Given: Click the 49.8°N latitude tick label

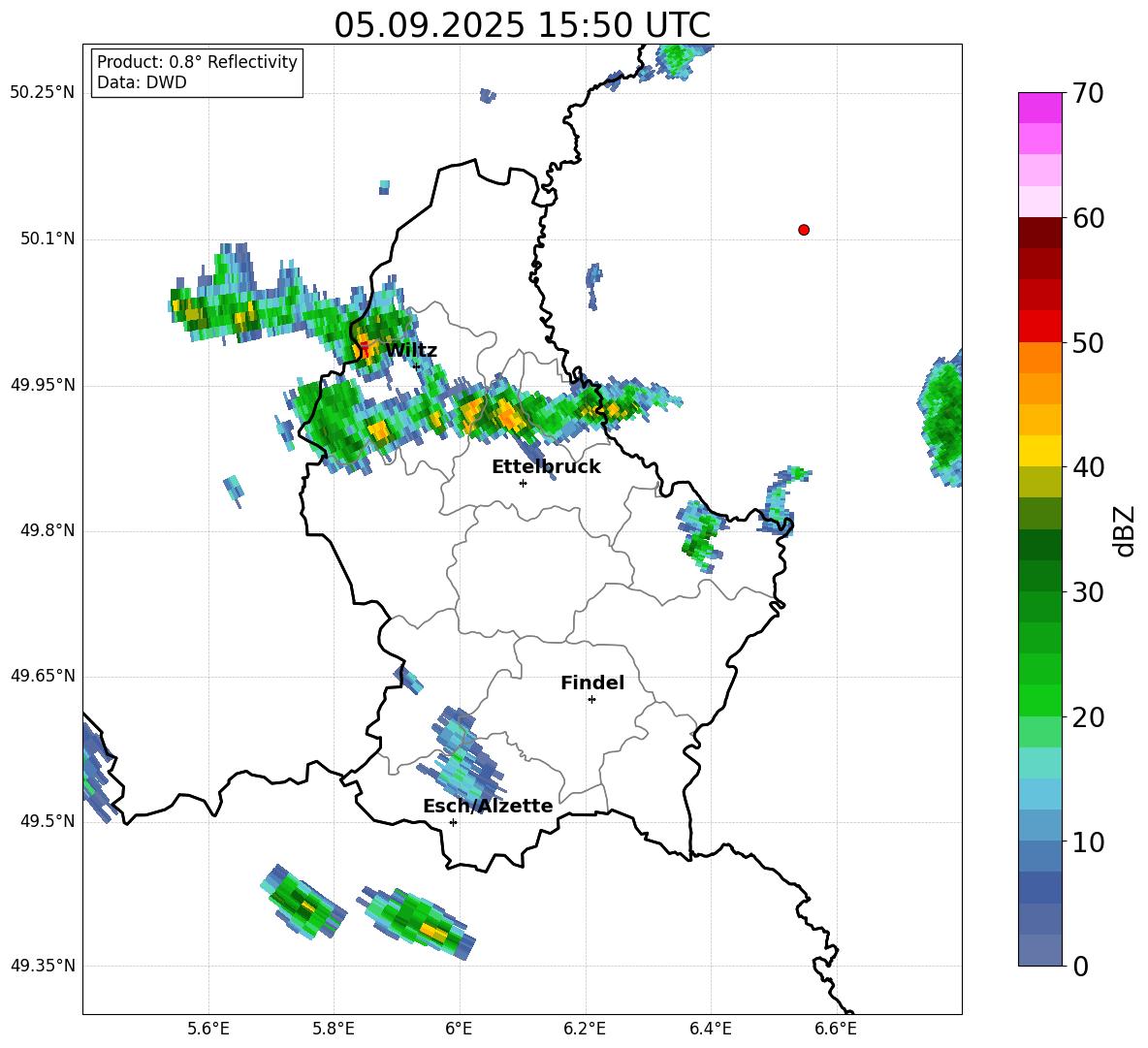Looking at the screenshot, I should coord(48,530).
